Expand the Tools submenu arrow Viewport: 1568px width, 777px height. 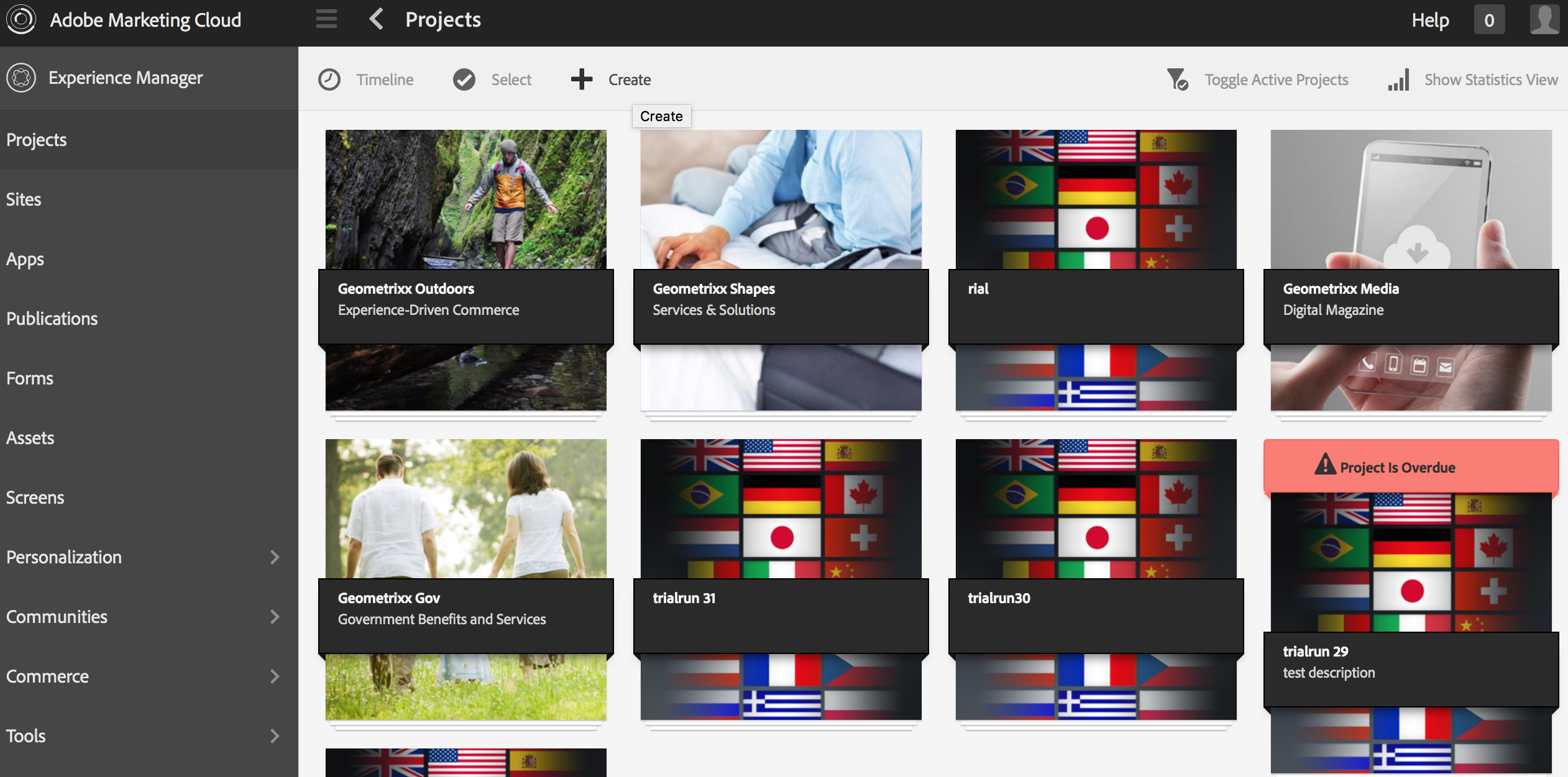275,736
